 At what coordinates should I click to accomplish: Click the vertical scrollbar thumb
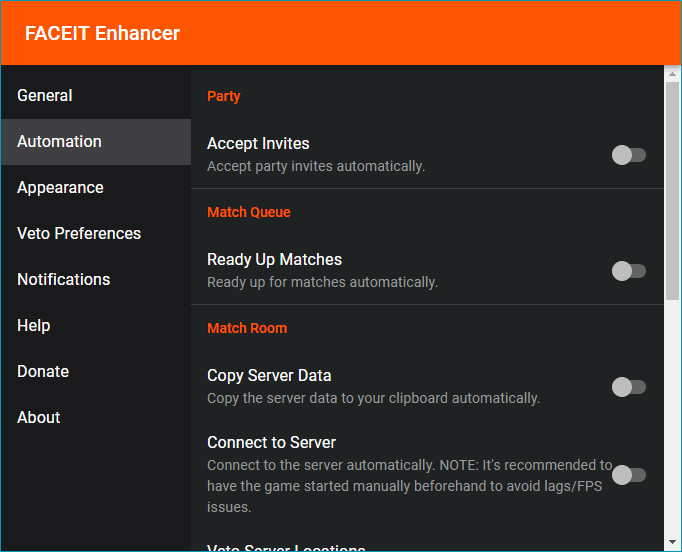tap(672, 191)
